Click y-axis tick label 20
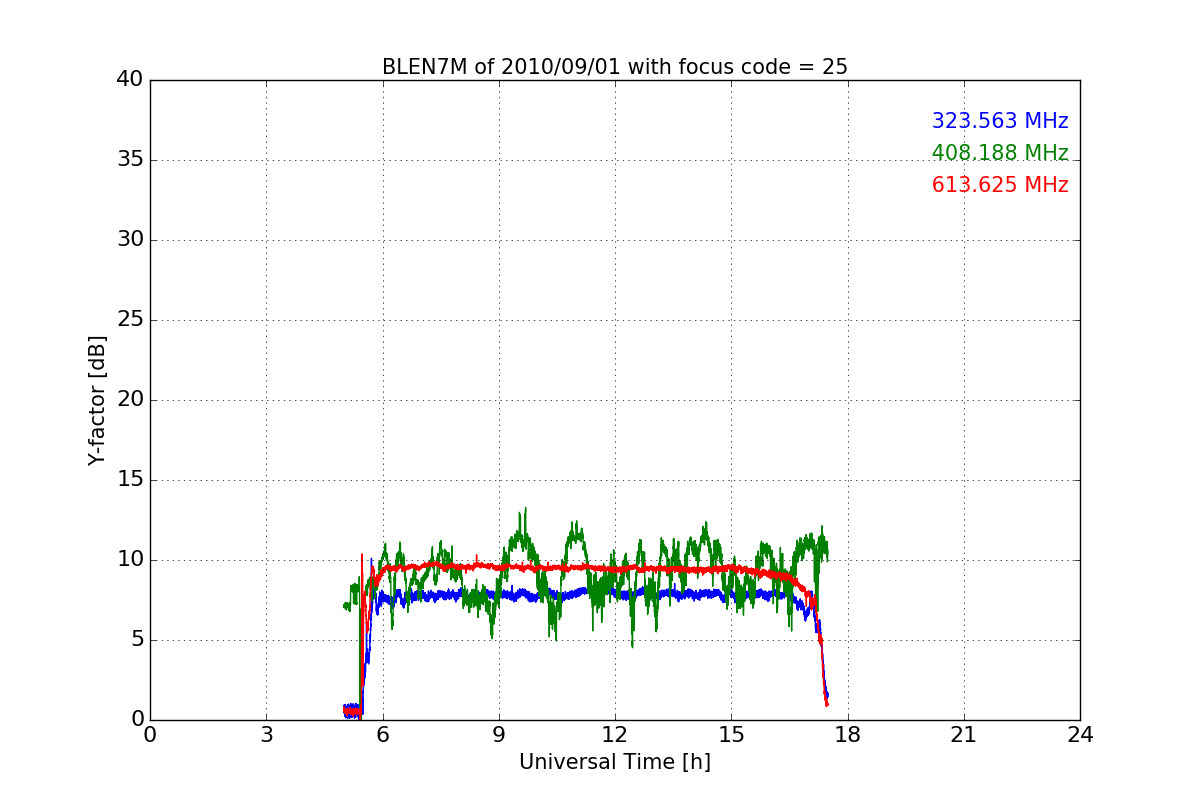Screen dimensions: 1200x800 tap(129, 400)
